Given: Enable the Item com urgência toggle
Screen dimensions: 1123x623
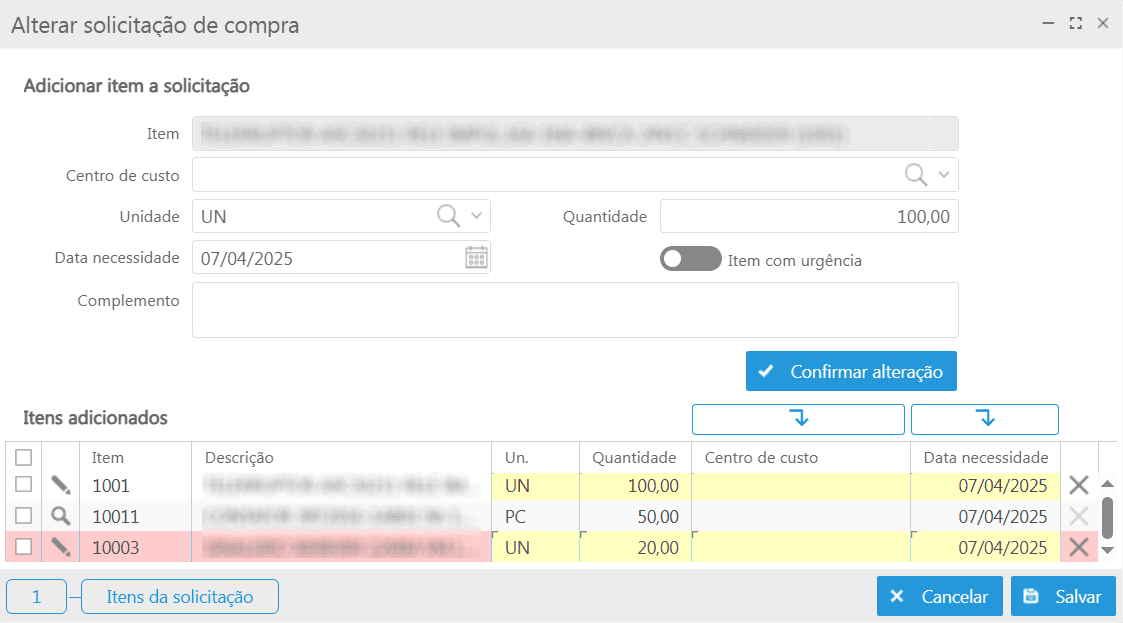Looking at the screenshot, I should [689, 258].
